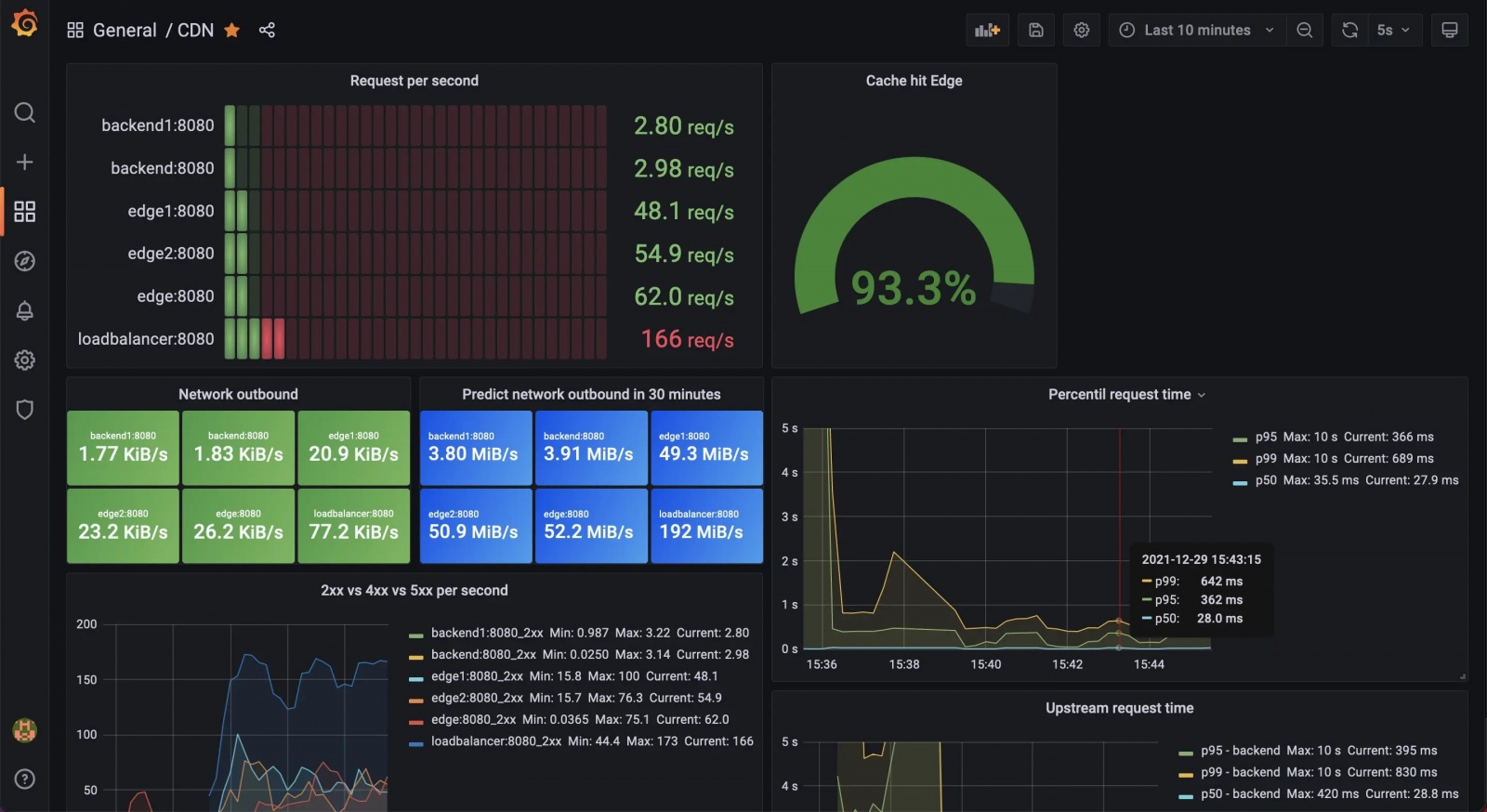Click the CDN dashboard title
Viewport: 1487px width, 812px height.
(x=195, y=31)
